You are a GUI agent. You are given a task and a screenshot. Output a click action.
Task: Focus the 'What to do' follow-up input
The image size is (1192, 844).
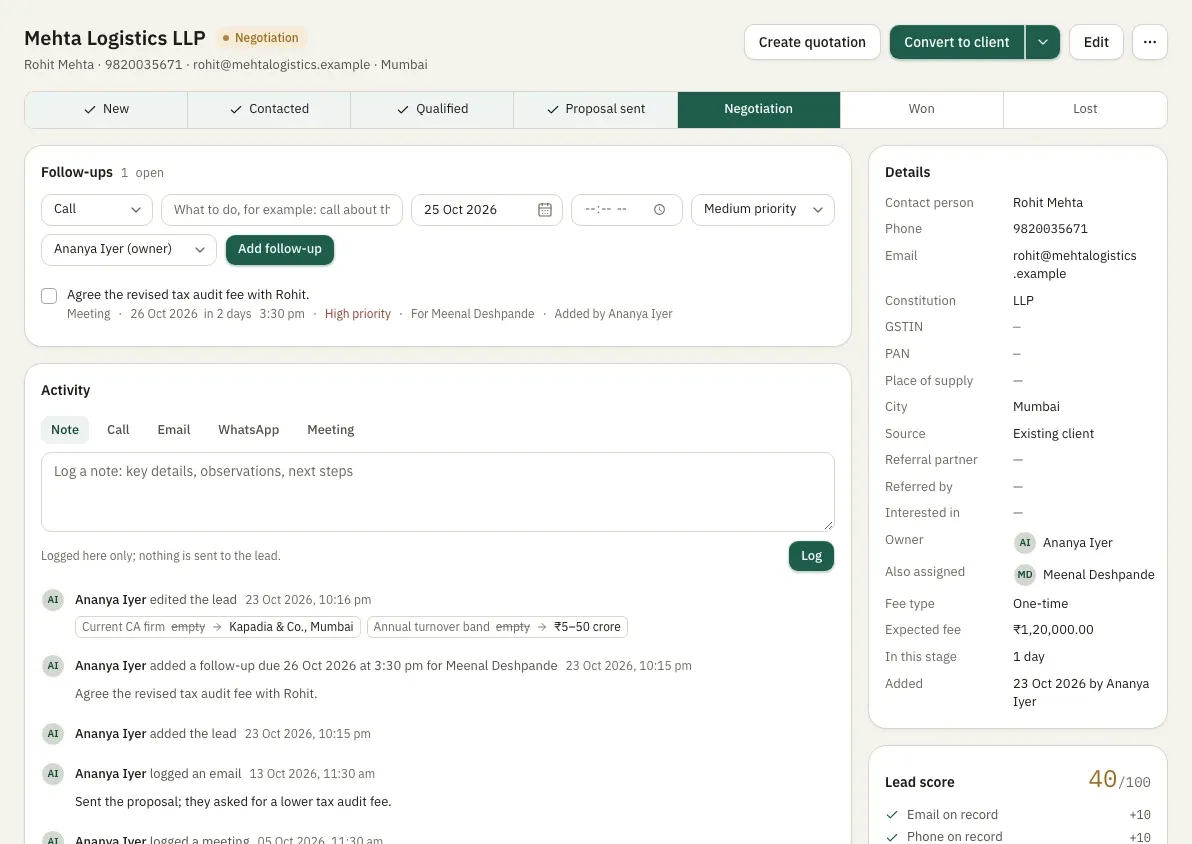click(x=282, y=210)
